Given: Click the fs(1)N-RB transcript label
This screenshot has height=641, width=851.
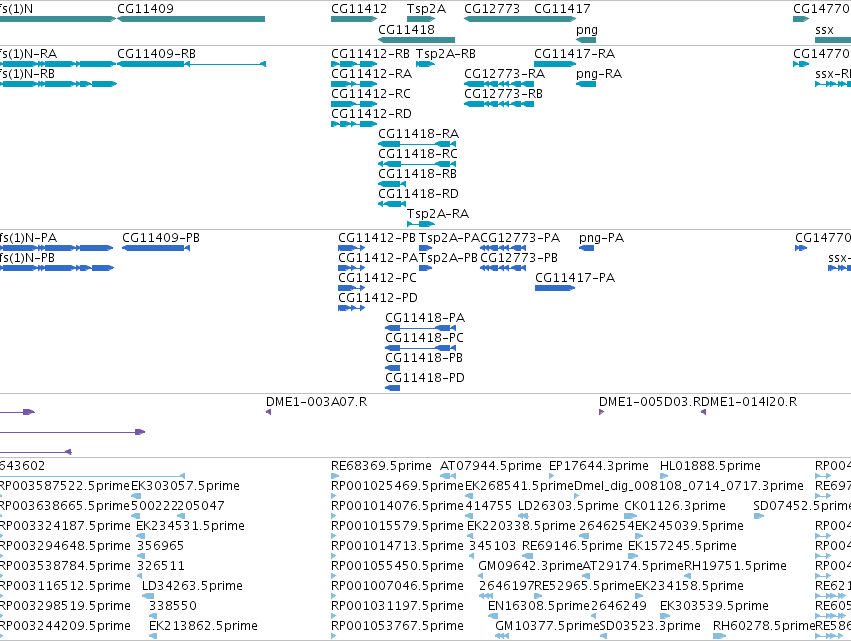Looking at the screenshot, I should tap(27, 74).
